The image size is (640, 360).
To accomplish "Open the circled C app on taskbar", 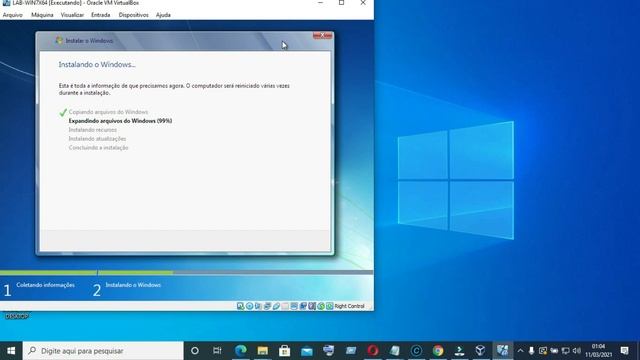I will click(x=416, y=351).
